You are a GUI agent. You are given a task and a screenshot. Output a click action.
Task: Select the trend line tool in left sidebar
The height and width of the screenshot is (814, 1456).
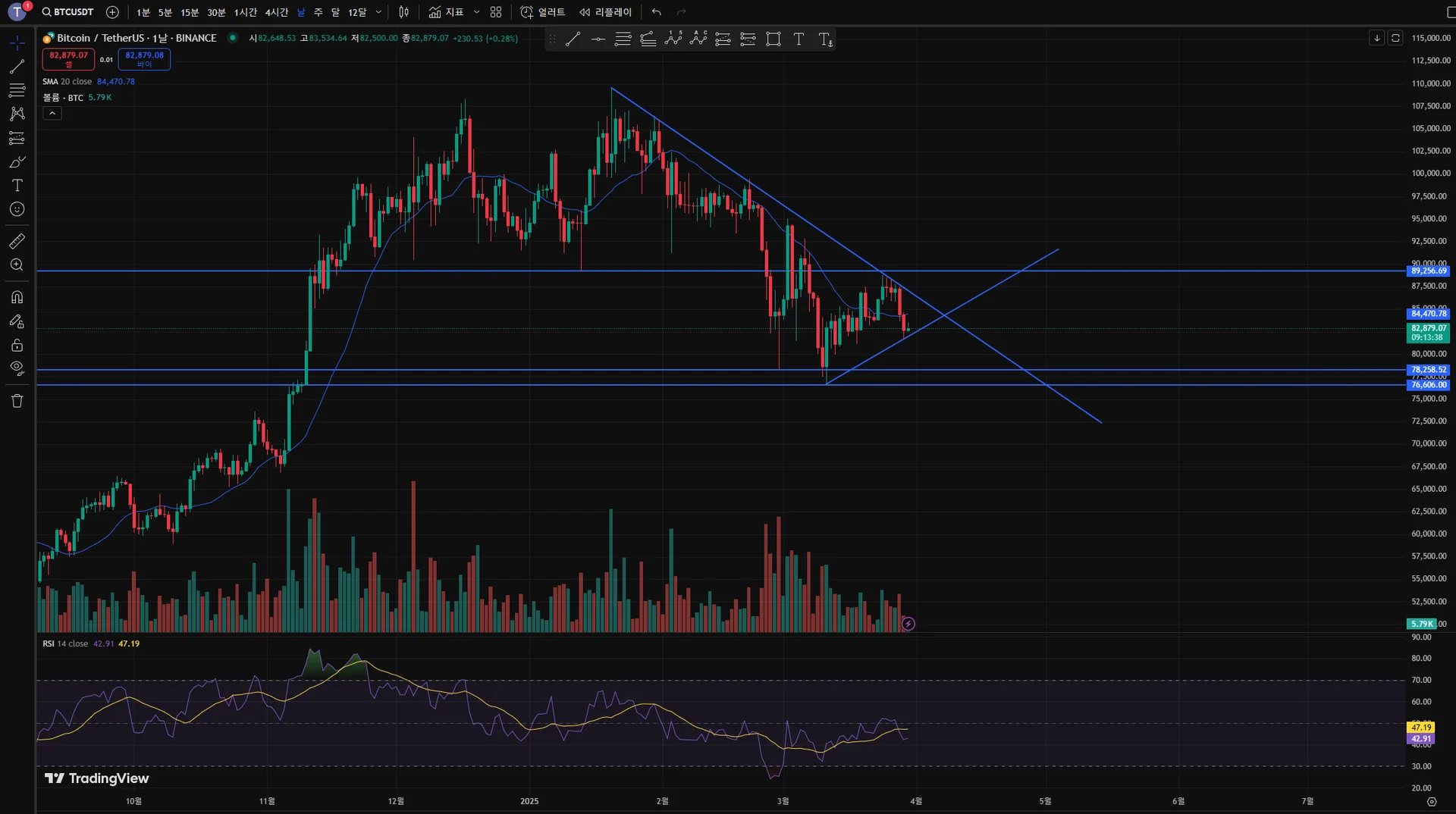17,67
